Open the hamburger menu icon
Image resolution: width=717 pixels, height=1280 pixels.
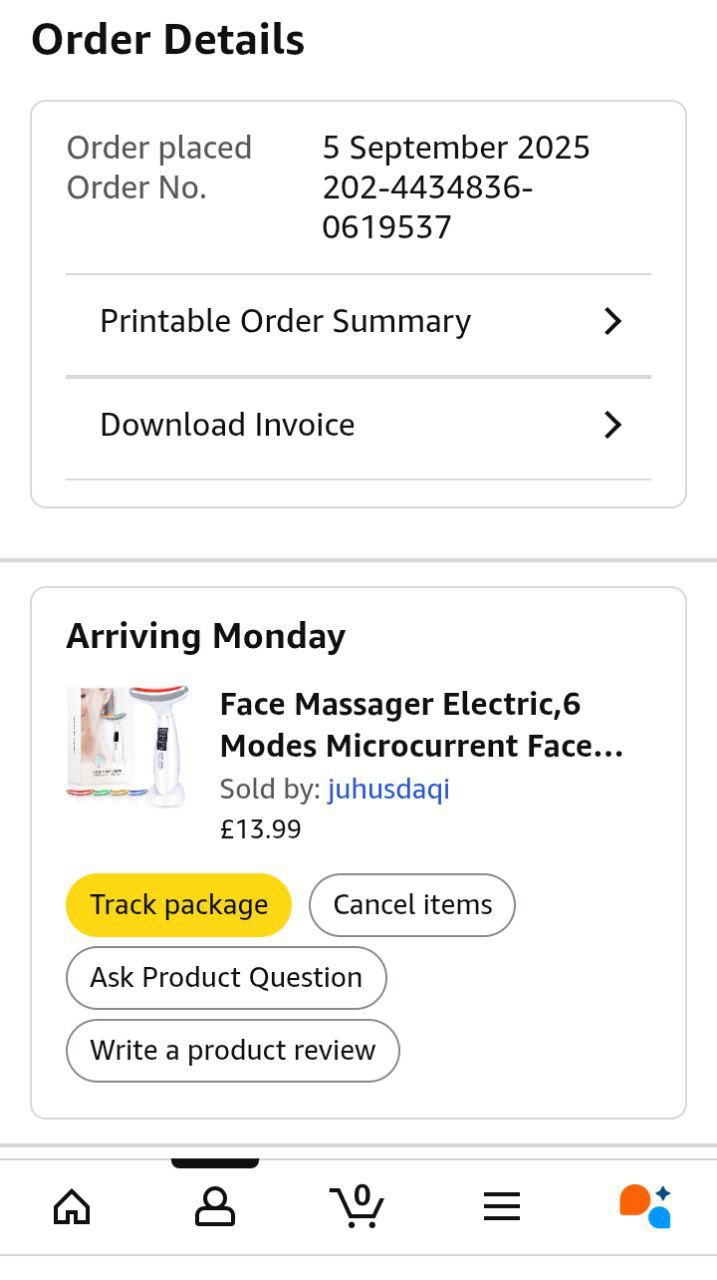[502, 1207]
